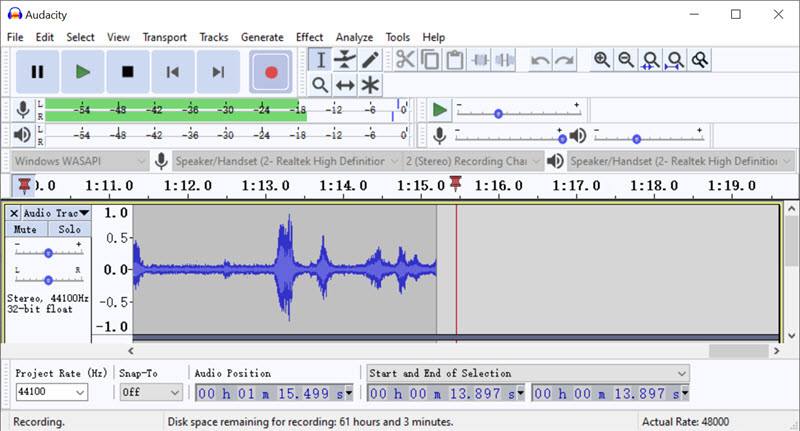Mute the Audio Track
Screen dimensions: 800x431
(26, 230)
